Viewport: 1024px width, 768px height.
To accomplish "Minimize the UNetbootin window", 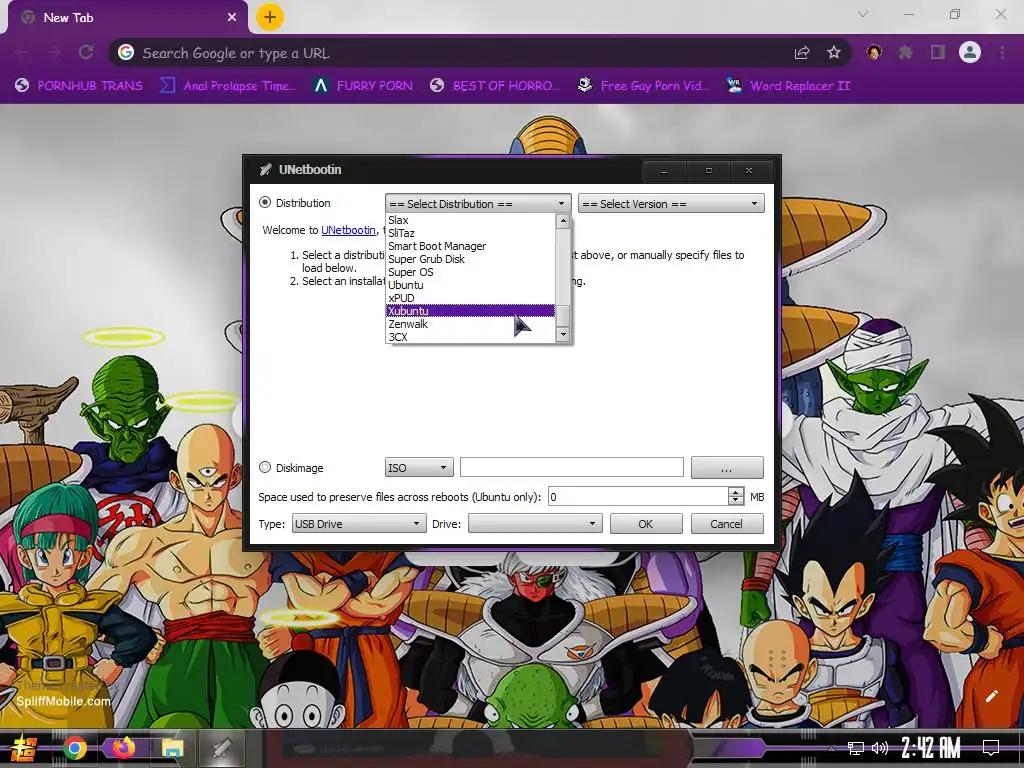I will point(664,170).
